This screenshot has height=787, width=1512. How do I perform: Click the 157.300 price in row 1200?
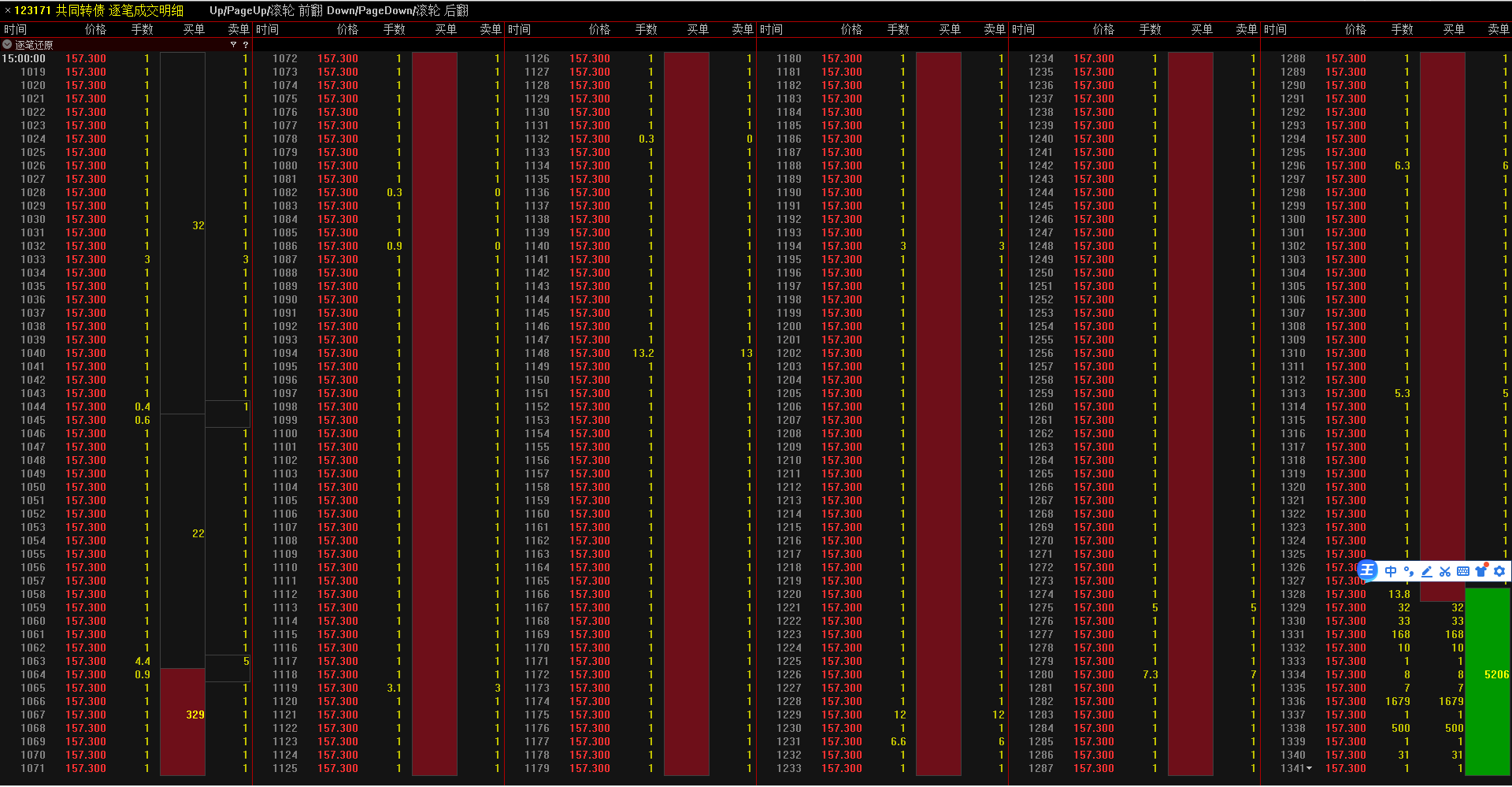842,327
